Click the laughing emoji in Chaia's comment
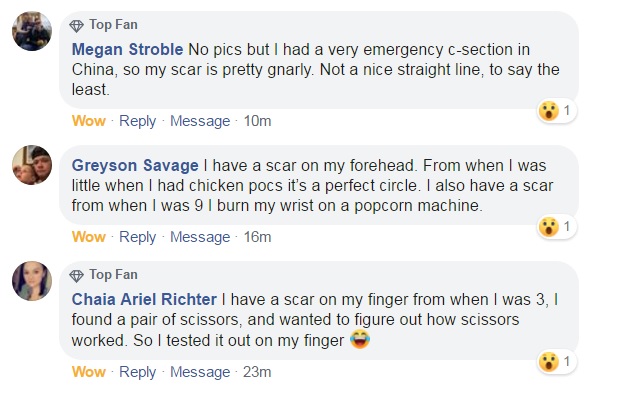619x393 pixels. click(x=360, y=340)
